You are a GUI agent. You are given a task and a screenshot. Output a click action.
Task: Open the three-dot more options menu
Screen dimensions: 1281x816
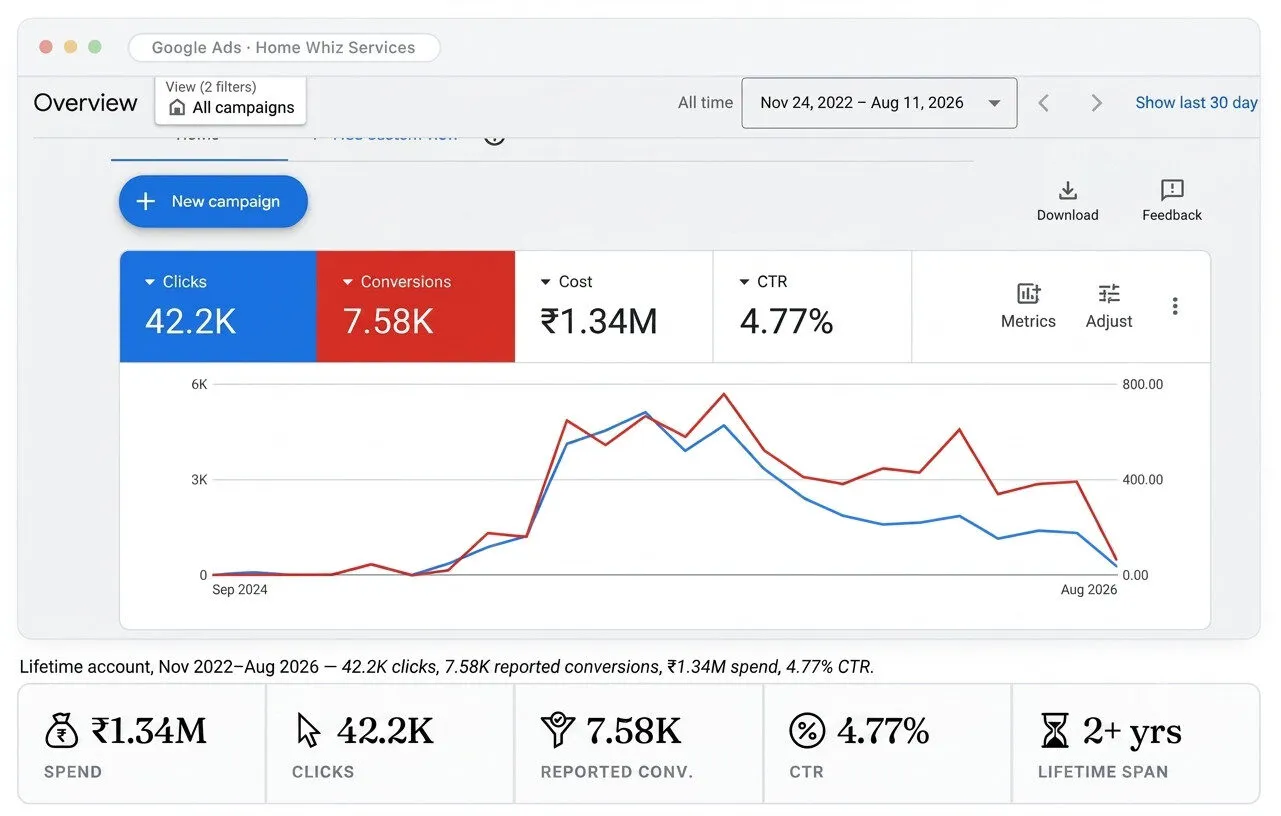pos(1175,306)
